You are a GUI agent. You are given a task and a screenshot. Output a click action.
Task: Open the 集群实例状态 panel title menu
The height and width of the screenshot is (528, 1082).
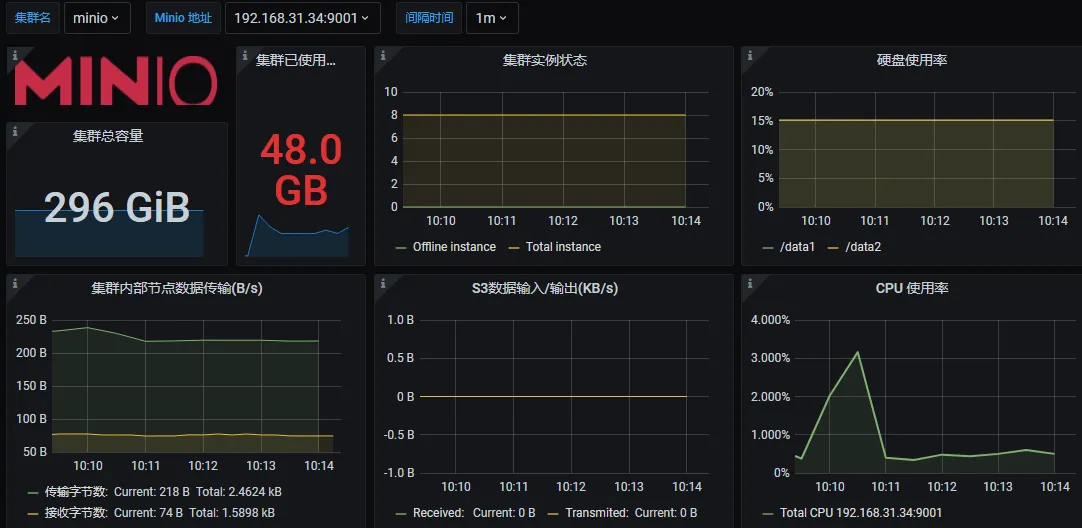coord(544,60)
